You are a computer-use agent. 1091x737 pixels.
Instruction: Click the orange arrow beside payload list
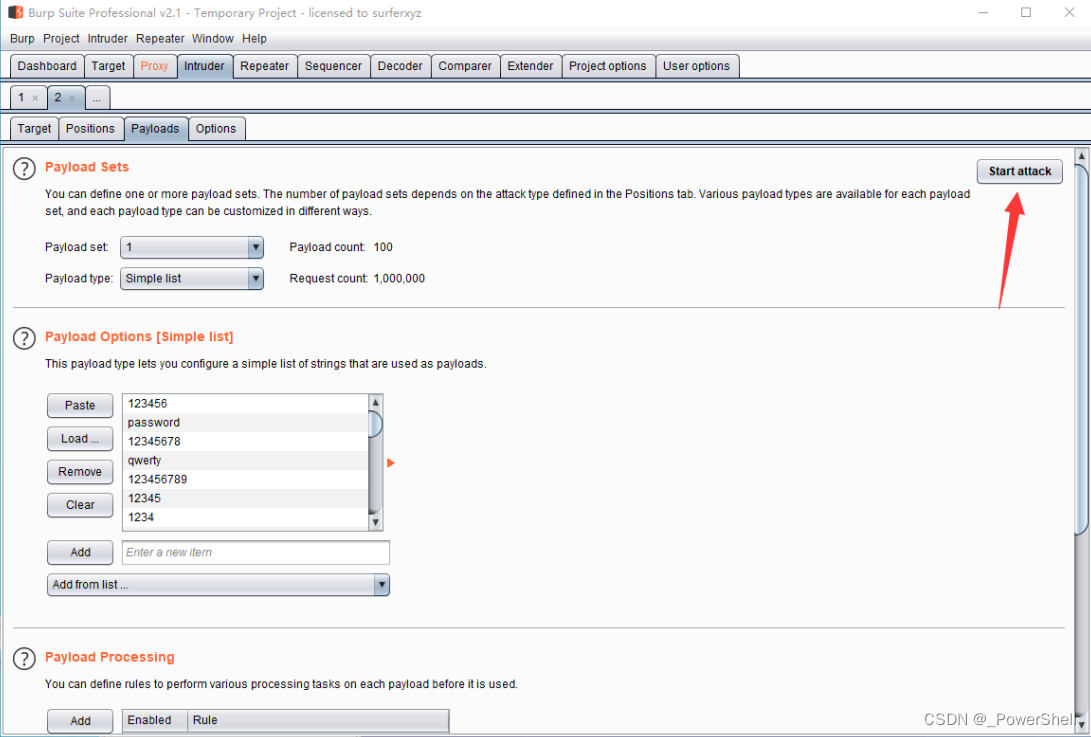(x=391, y=463)
